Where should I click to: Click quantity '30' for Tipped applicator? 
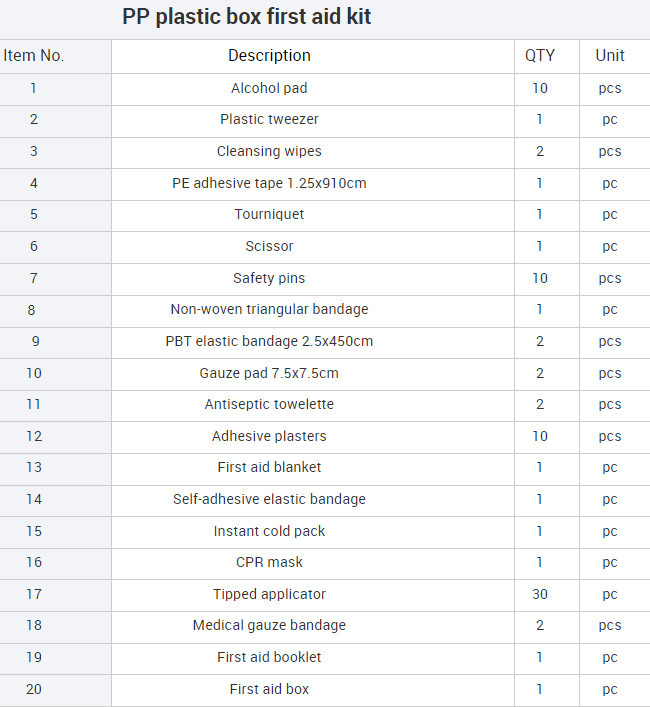coord(540,594)
